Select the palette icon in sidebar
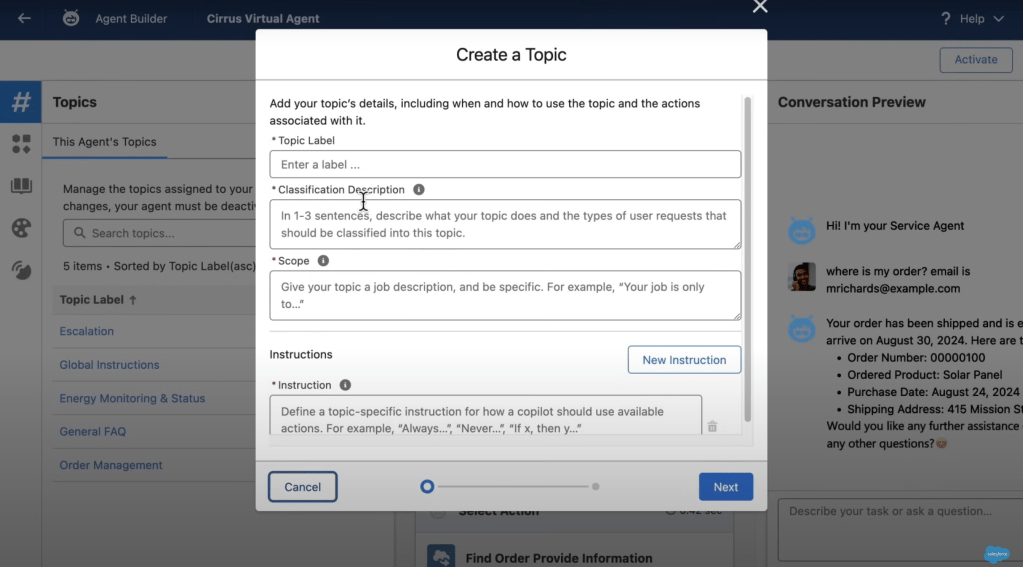This screenshot has width=1023, height=567. click(21, 228)
